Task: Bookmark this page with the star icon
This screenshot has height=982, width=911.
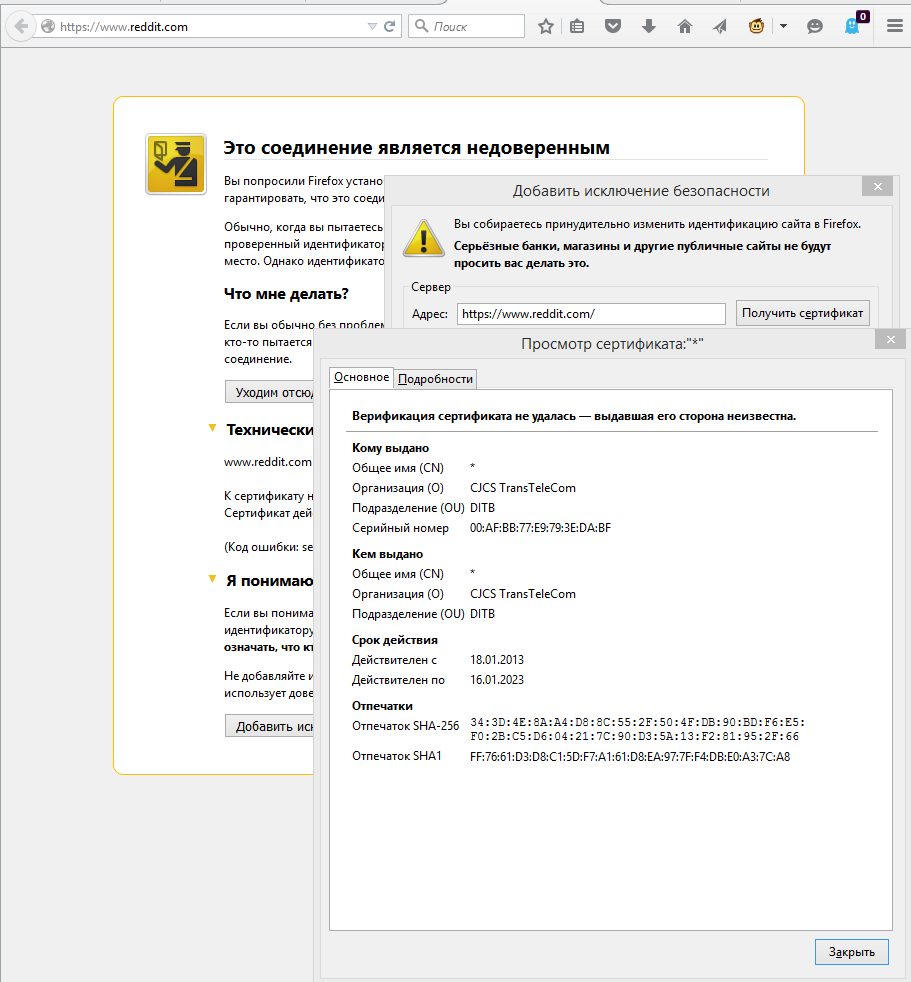Action: (x=545, y=27)
